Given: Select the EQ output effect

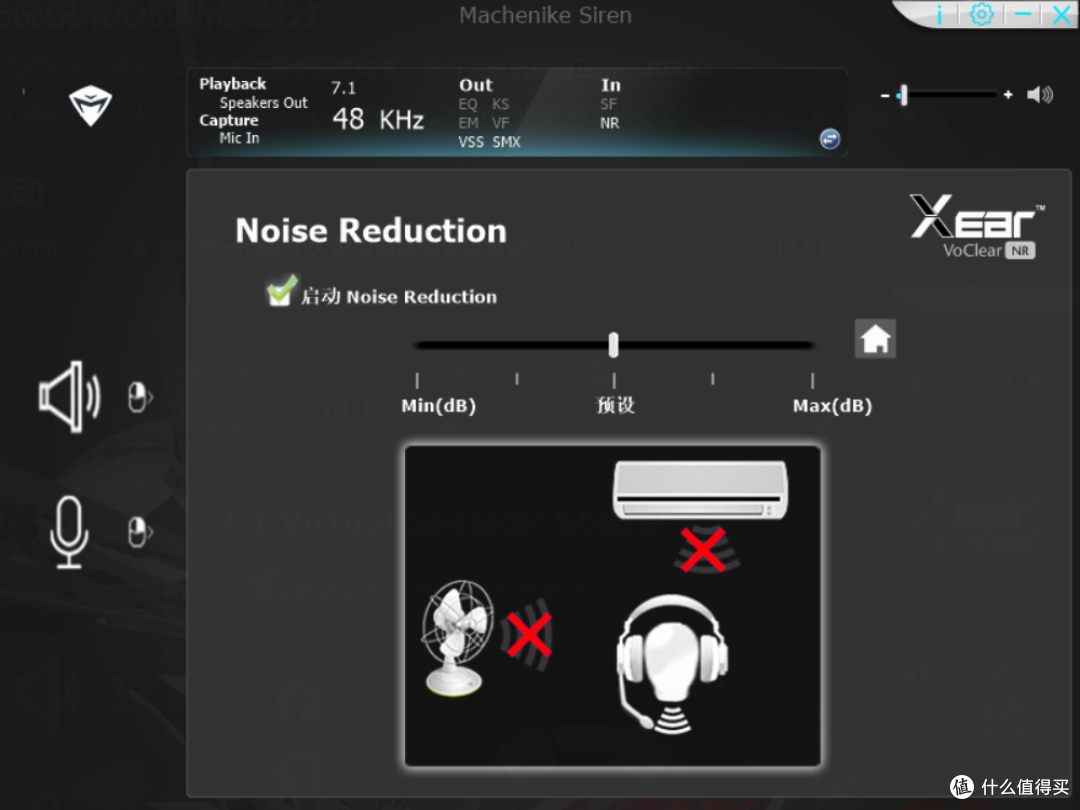Looking at the screenshot, I should tap(468, 104).
